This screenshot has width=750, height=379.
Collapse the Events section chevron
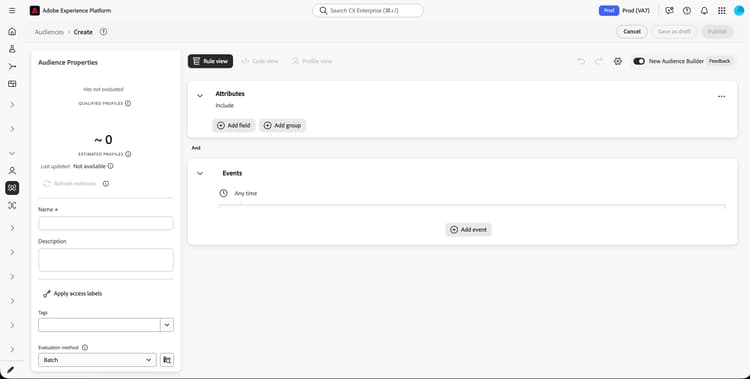pos(200,173)
